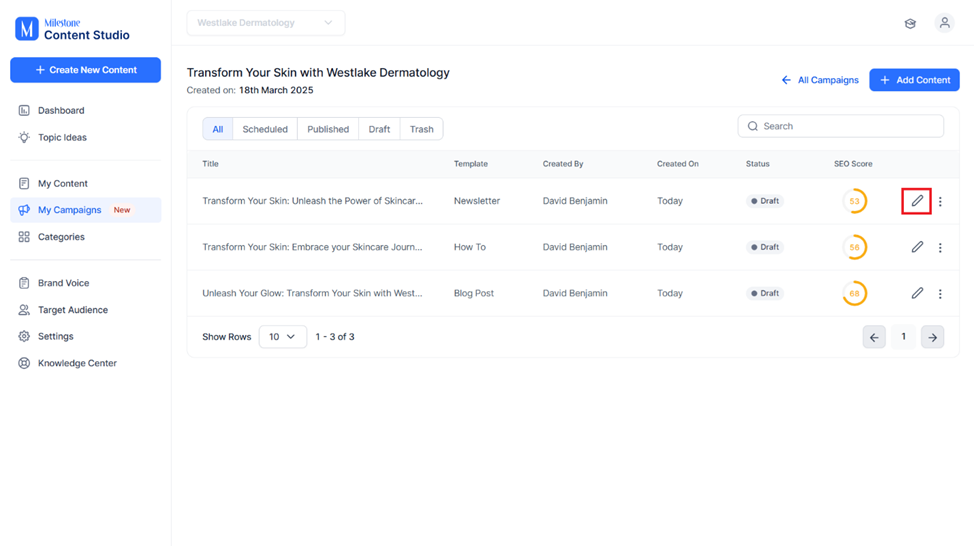Edit the Newsletter row with pencil icon
This screenshot has width=974, height=546.
pyautogui.click(x=917, y=201)
